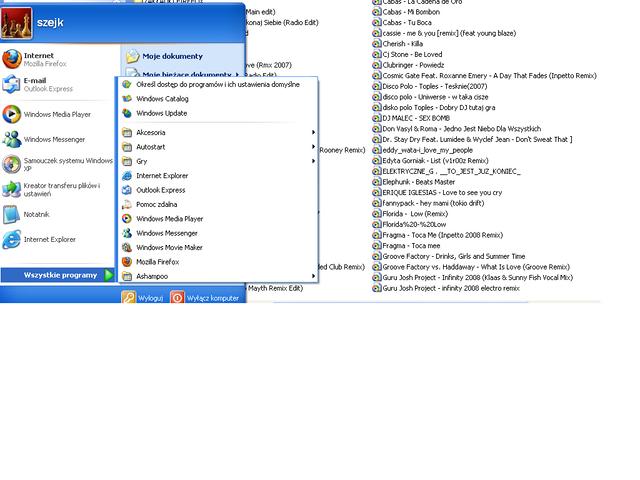Select file Fragma - Toca mee

[x=411, y=246]
